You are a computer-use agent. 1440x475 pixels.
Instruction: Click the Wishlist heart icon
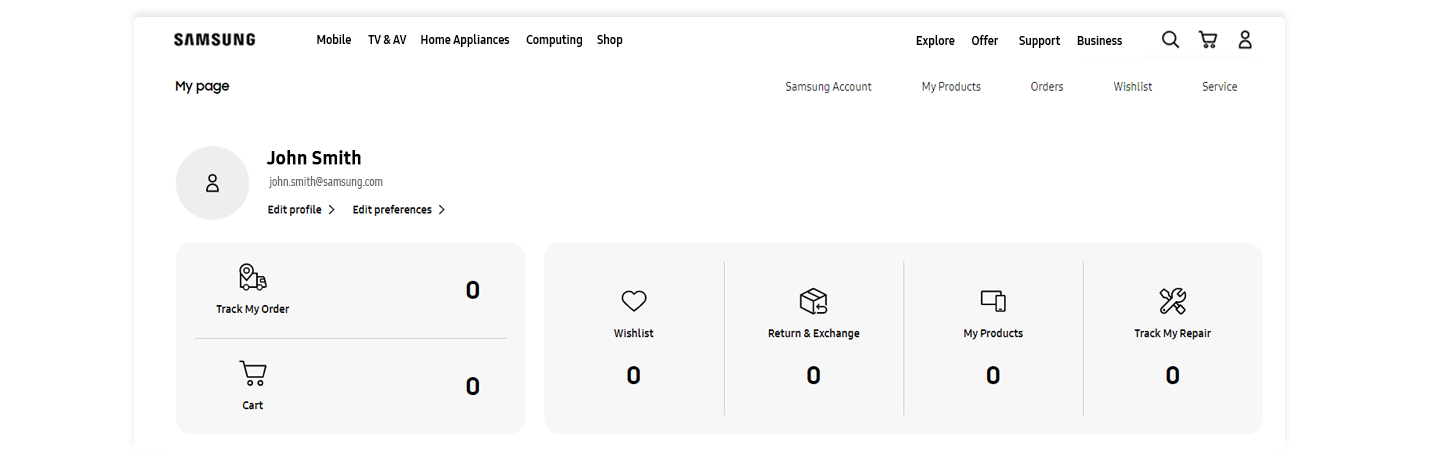[x=634, y=301]
